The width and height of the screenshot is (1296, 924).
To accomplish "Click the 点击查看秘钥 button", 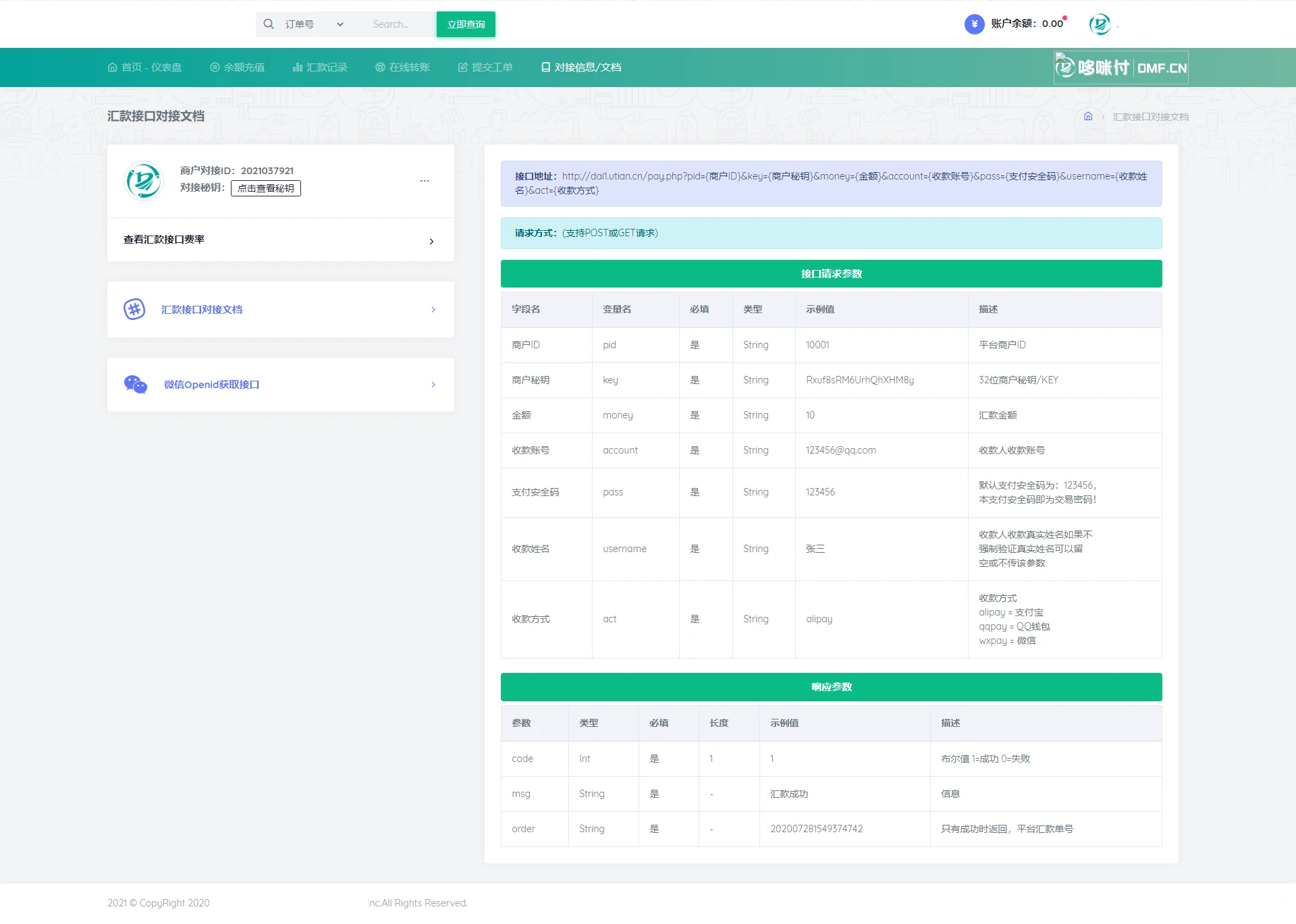I will point(266,188).
